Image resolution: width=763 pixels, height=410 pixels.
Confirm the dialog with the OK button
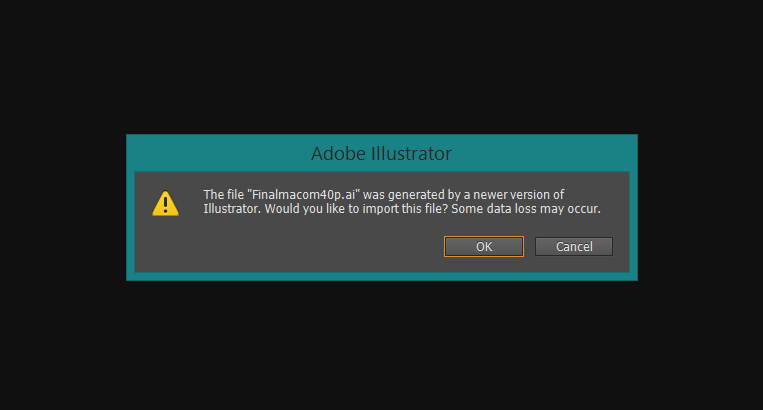click(x=484, y=246)
